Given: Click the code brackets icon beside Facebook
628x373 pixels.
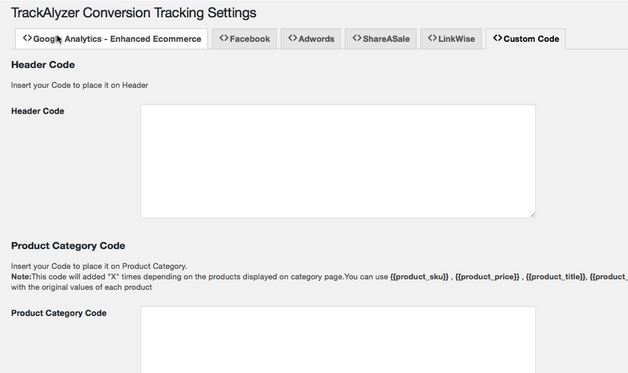Looking at the screenshot, I should (224, 38).
